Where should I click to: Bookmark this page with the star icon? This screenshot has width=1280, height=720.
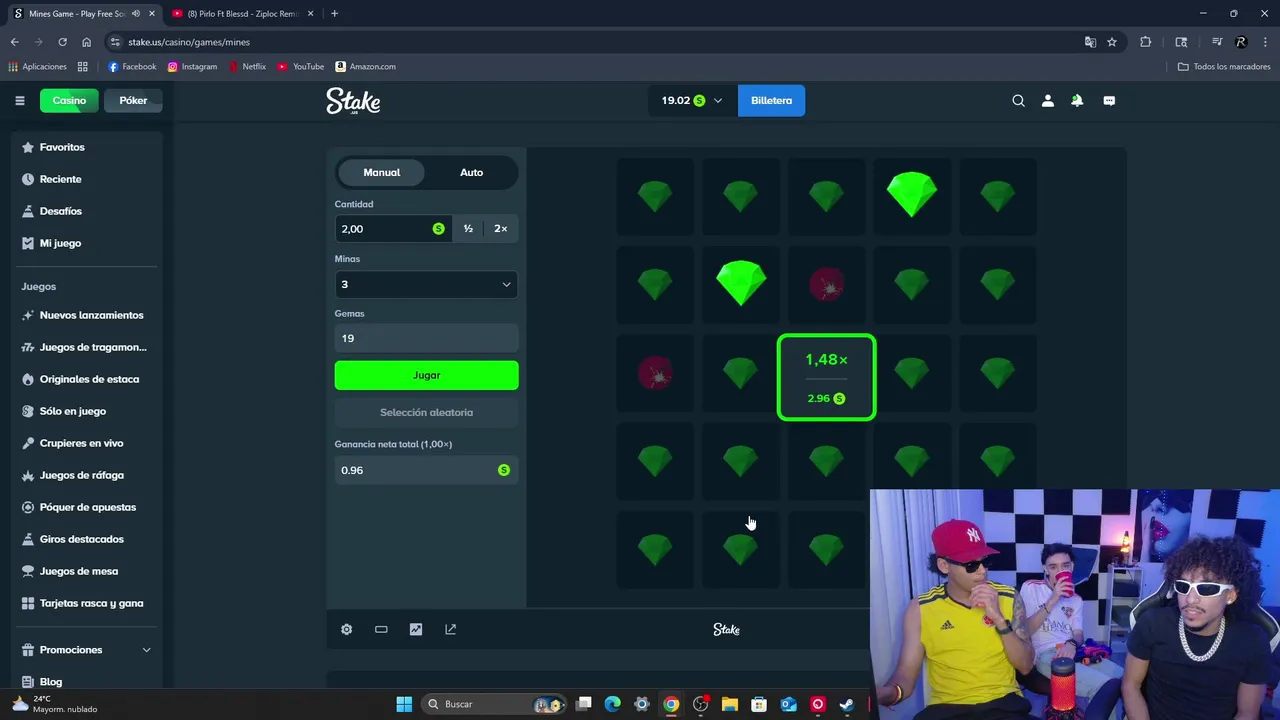tap(1112, 42)
